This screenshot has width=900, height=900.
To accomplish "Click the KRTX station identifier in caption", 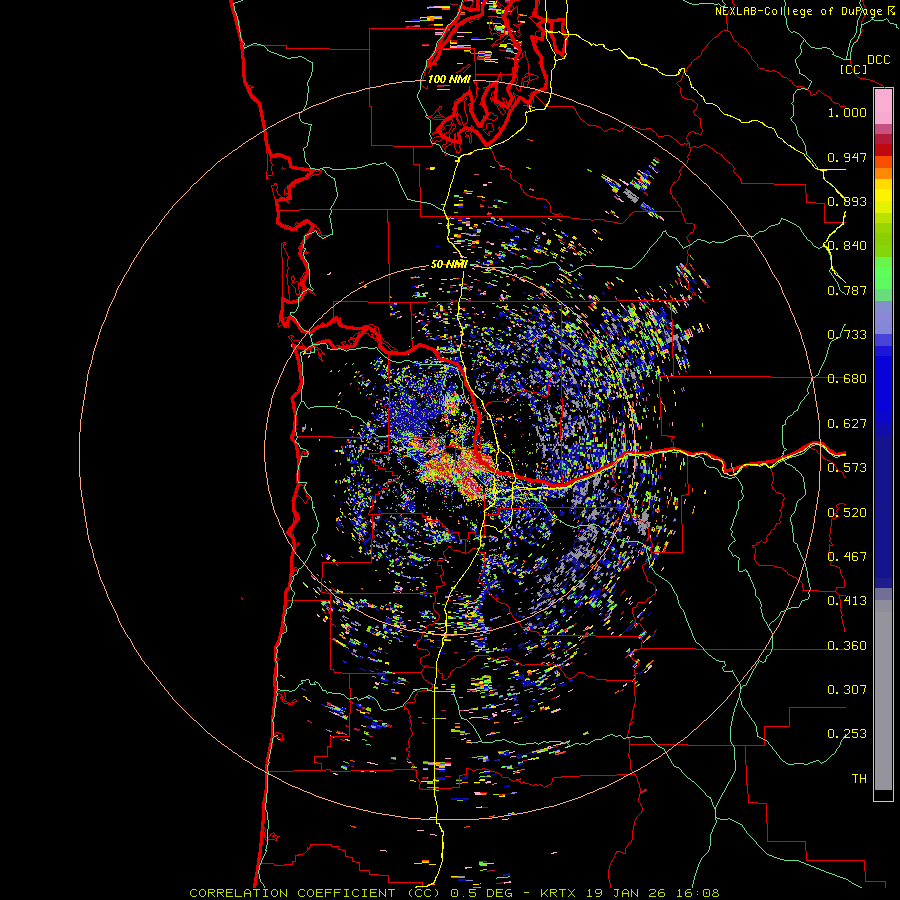I will (560, 893).
